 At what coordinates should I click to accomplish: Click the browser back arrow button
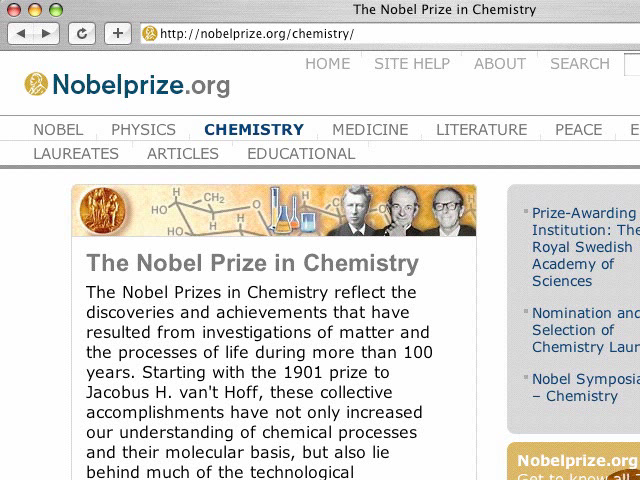(x=21, y=34)
